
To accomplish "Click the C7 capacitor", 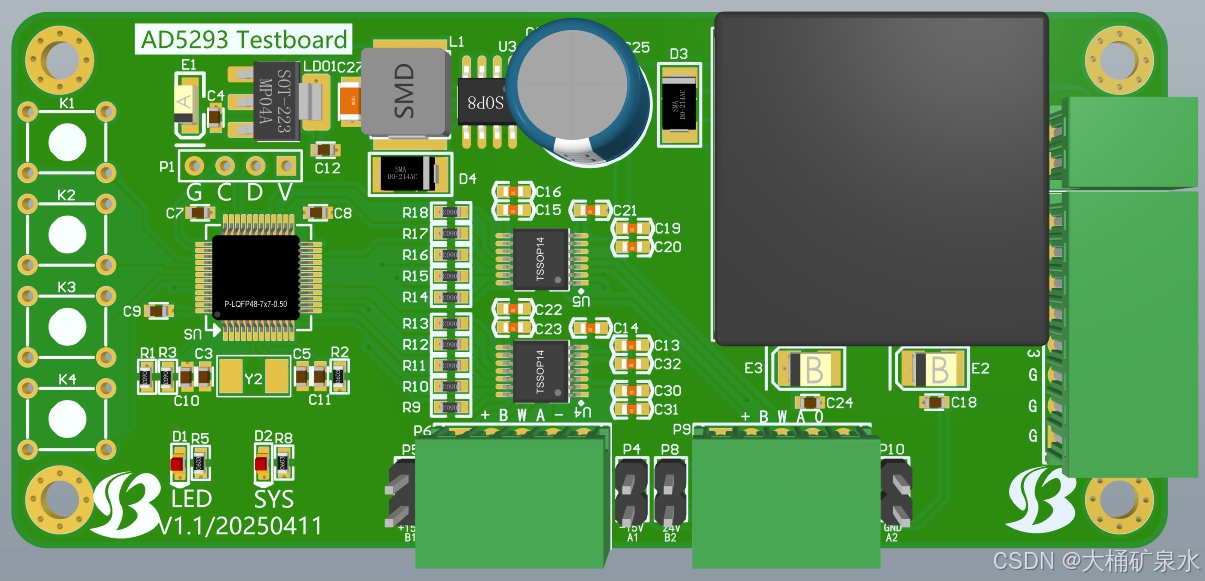I will pos(200,212).
